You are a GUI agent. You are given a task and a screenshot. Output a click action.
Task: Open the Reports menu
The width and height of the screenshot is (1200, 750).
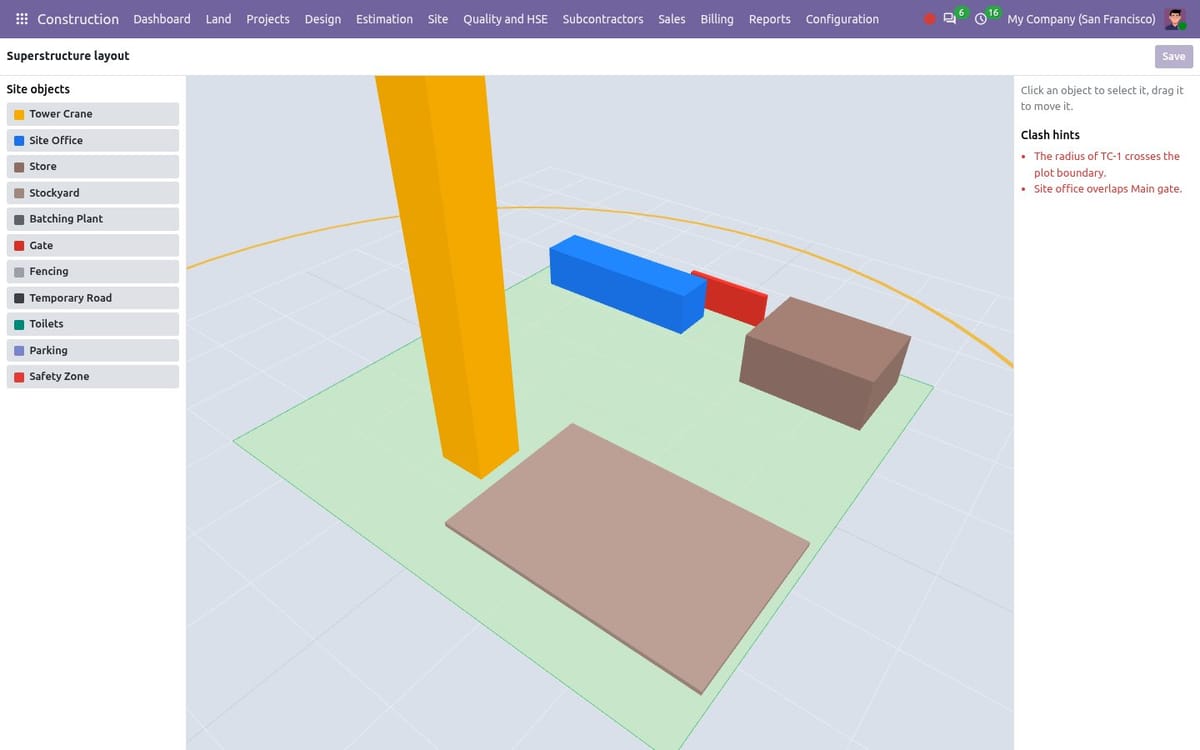point(770,19)
